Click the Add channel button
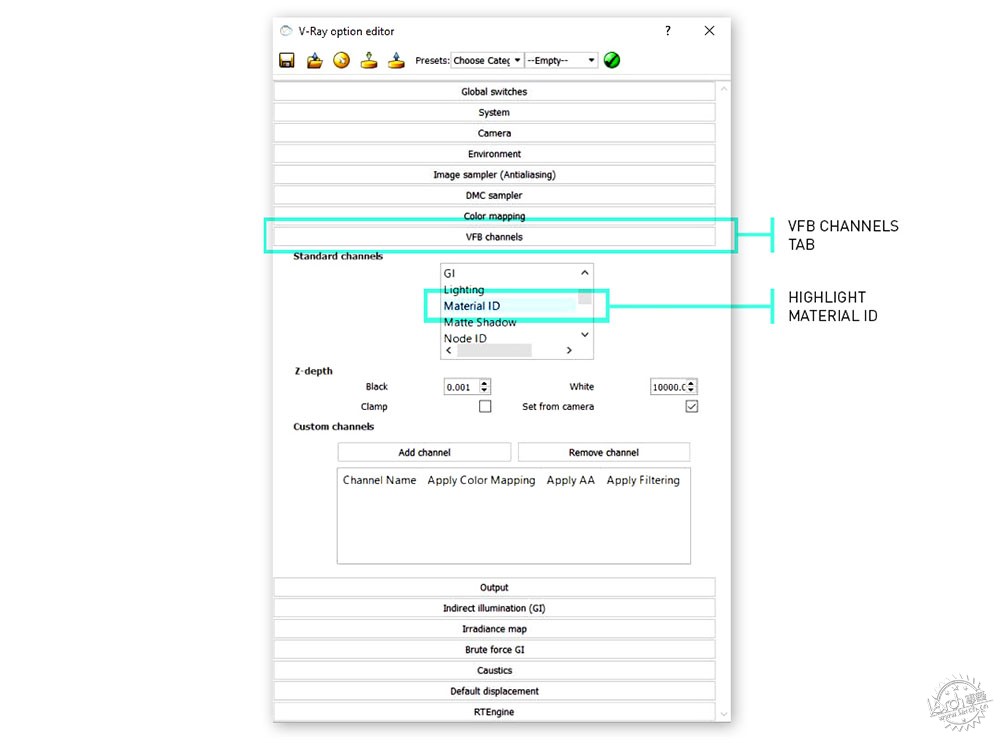Viewport: 1000px width, 743px height. 424,452
